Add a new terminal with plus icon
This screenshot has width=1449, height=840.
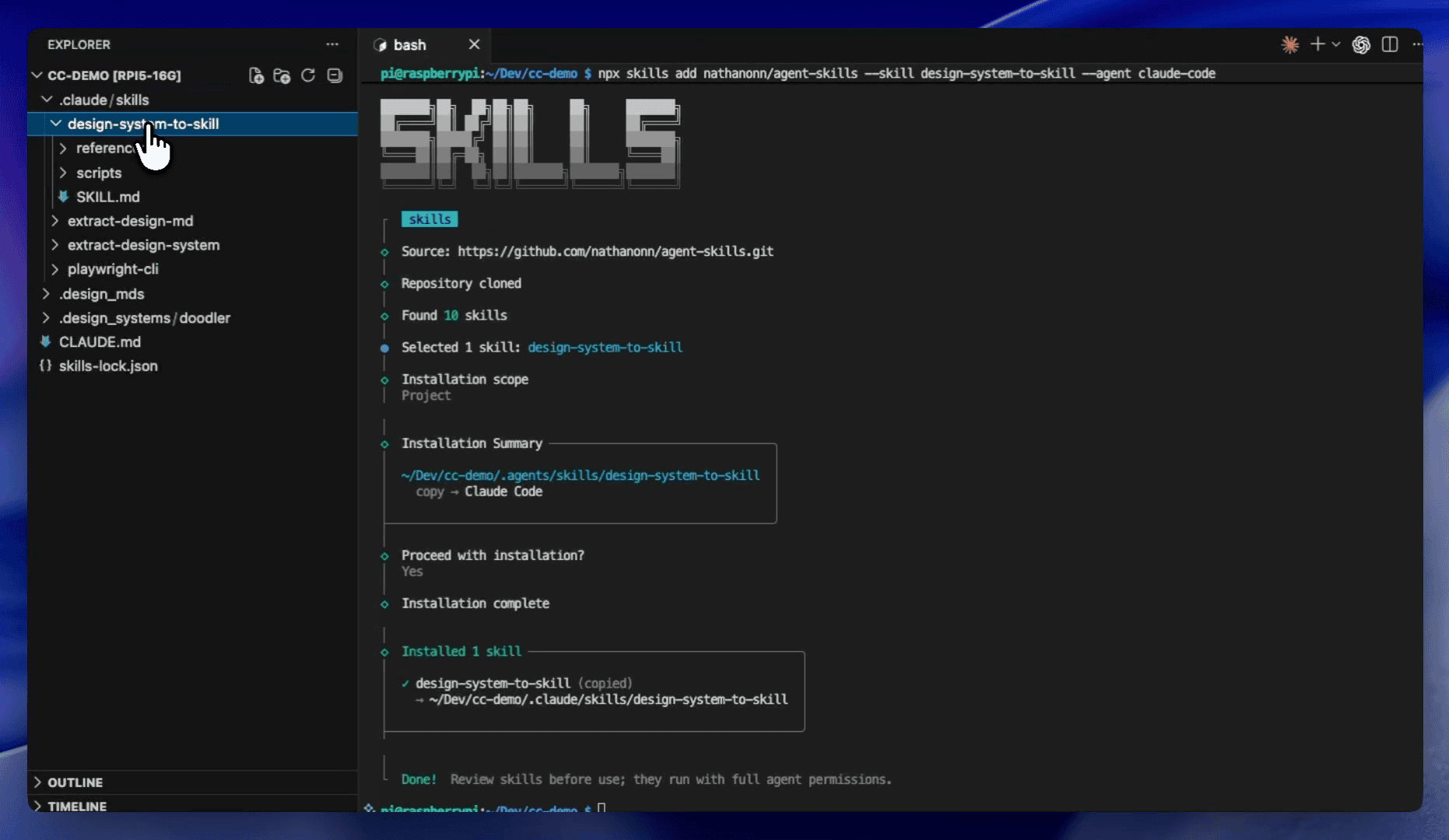point(1317,44)
